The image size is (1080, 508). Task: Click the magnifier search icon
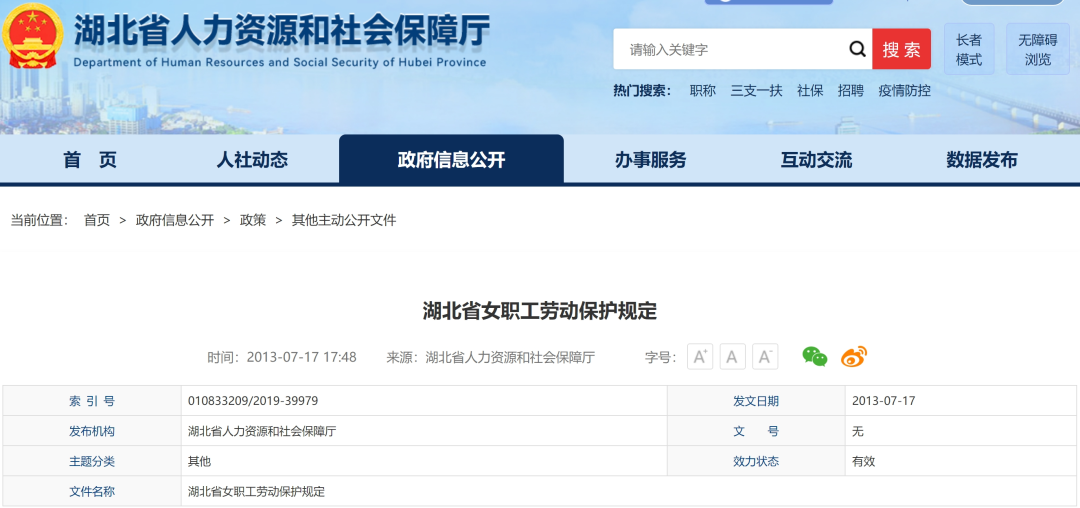coord(857,49)
